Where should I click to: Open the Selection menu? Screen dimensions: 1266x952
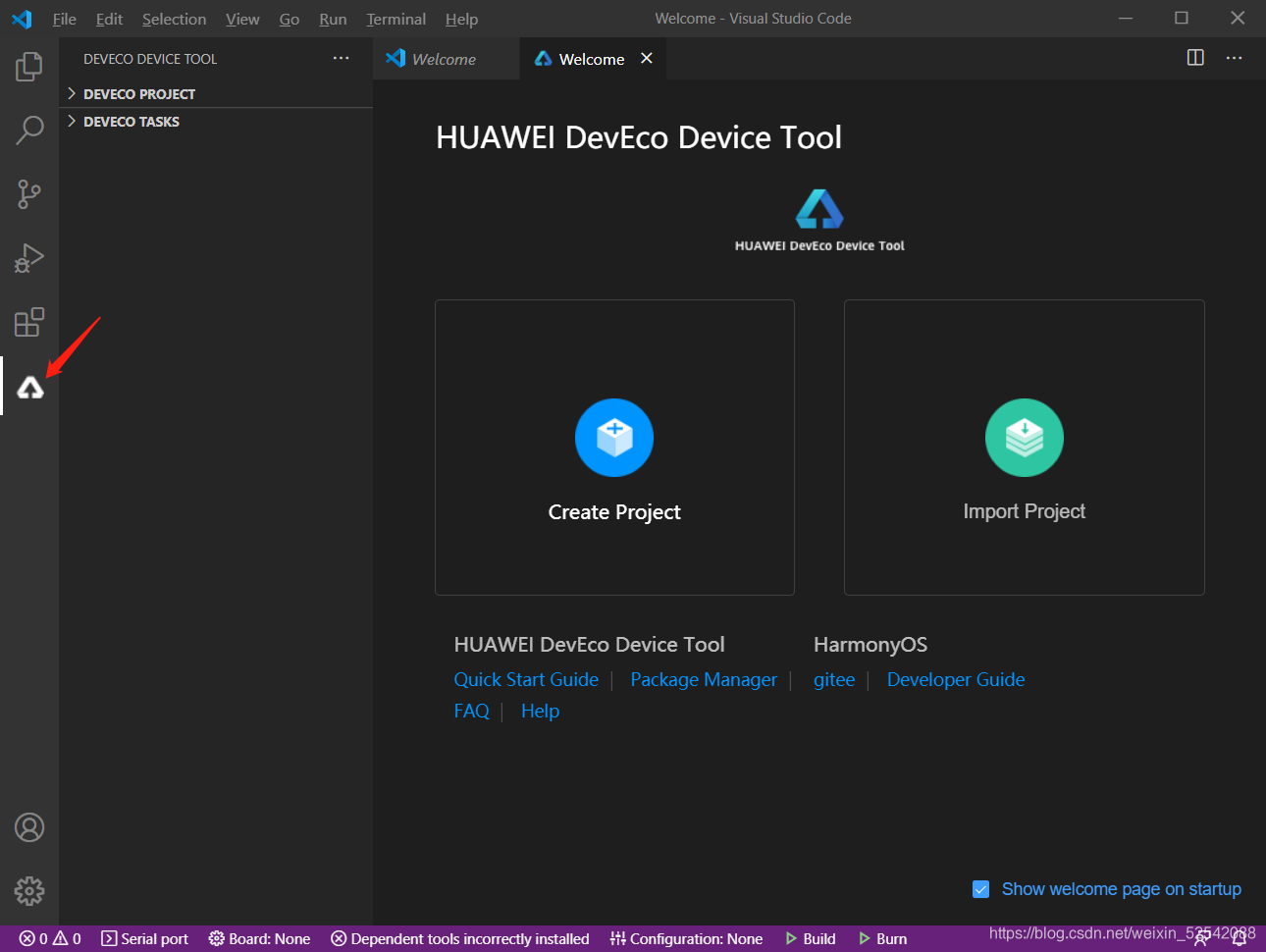174,19
